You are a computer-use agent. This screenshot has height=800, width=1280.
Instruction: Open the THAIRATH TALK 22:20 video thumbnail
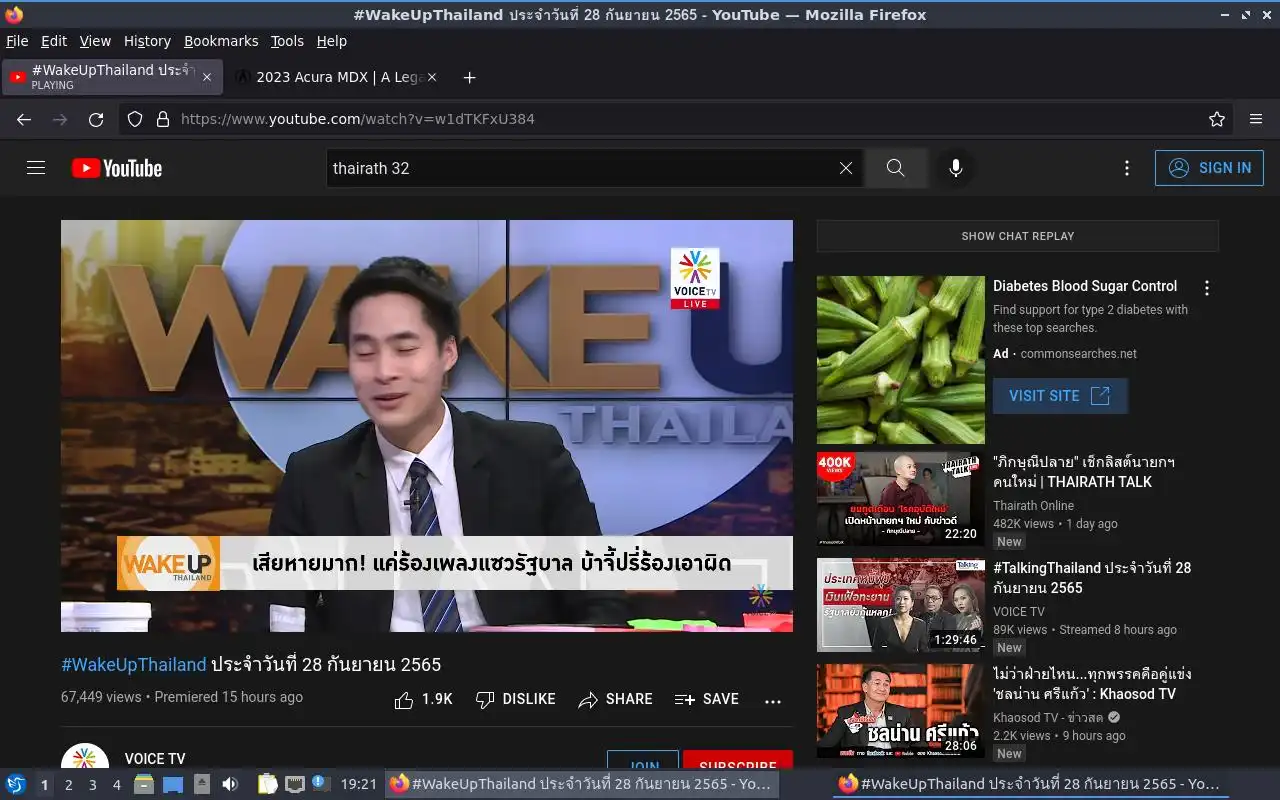(x=901, y=499)
